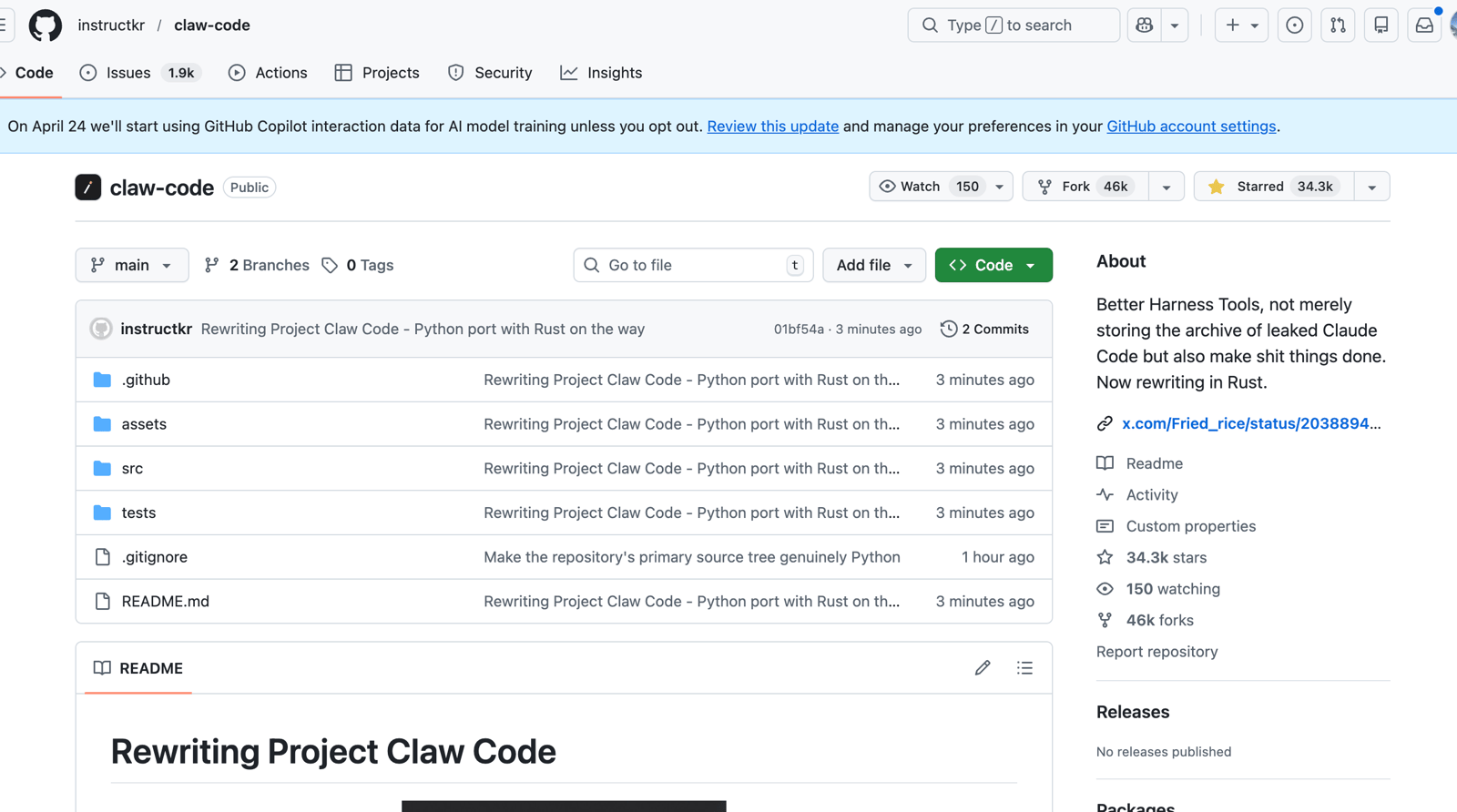Open the green Code dropdown

click(x=993, y=265)
